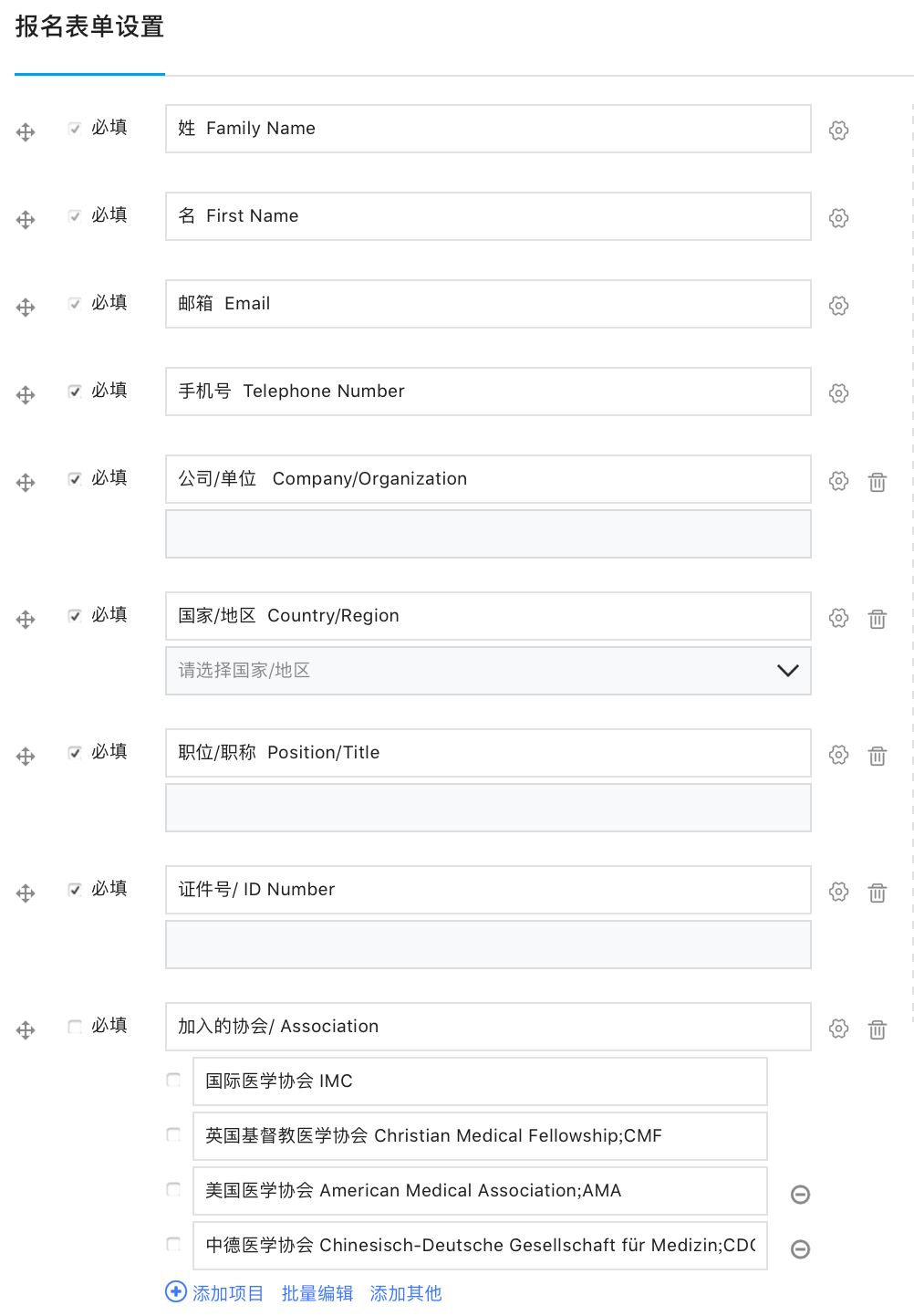Delete the Company/Organization field
Image resolution: width=914 pixels, height=1316 pixels.
coord(877,482)
